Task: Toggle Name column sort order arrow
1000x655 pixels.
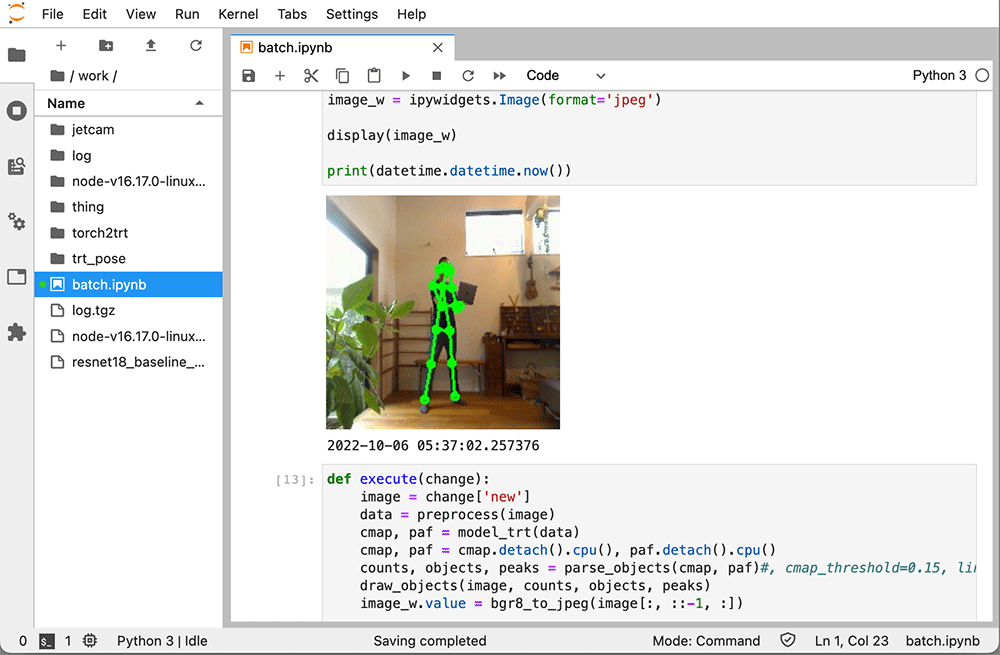Action: [200, 103]
